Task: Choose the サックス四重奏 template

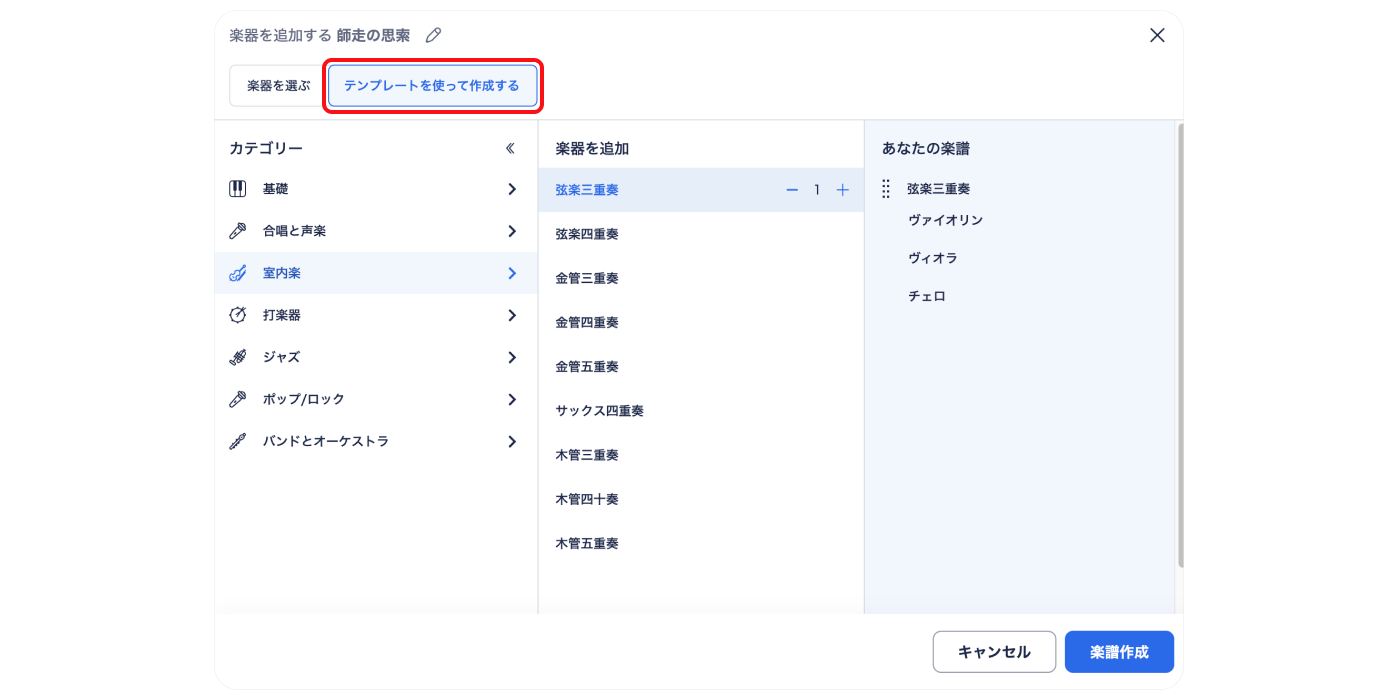Action: click(600, 411)
